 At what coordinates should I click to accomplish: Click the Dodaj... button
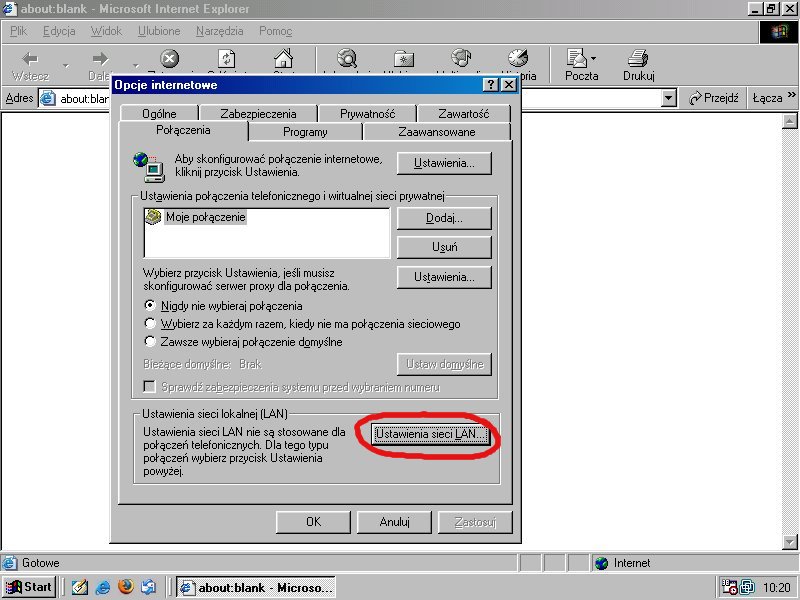point(444,218)
